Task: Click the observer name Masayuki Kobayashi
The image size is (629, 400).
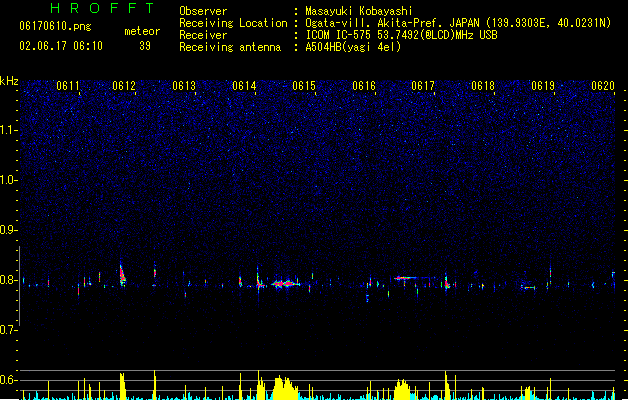Action: [359, 11]
